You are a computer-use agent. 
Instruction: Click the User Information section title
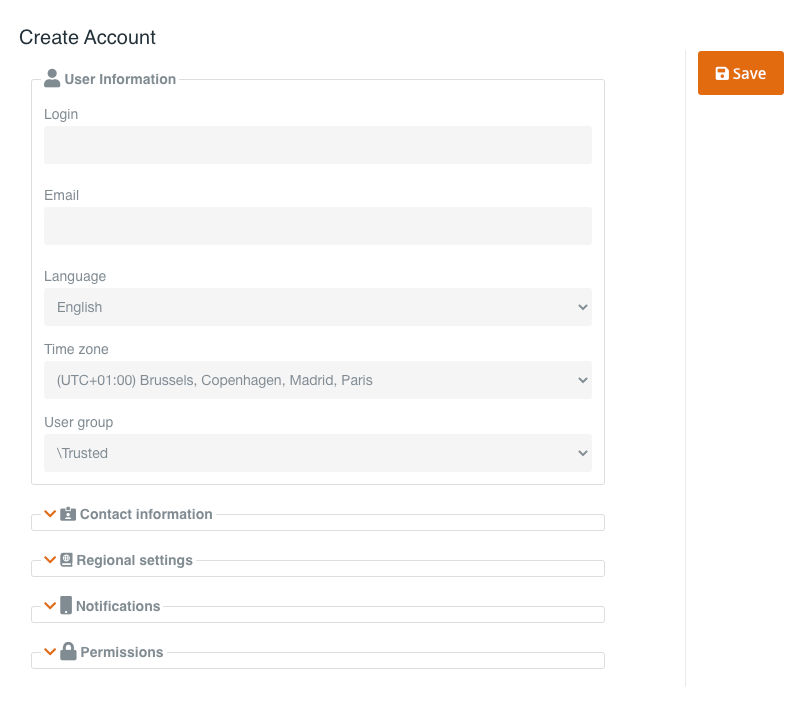click(x=120, y=79)
